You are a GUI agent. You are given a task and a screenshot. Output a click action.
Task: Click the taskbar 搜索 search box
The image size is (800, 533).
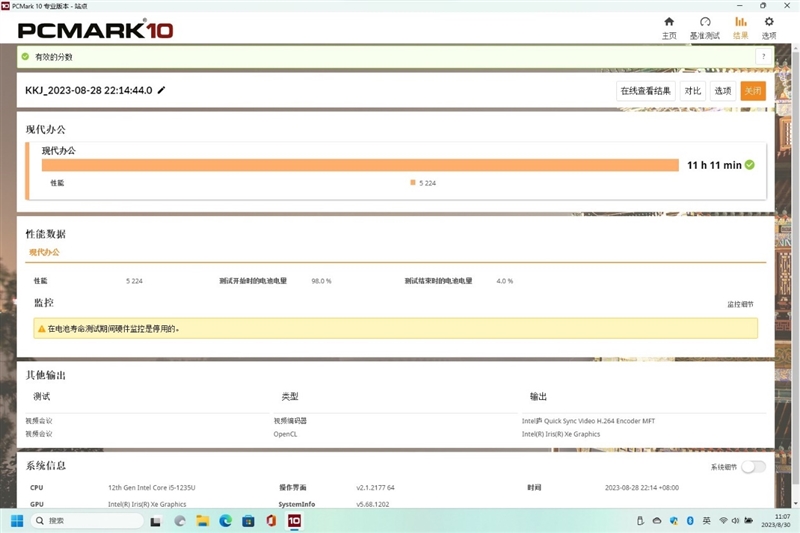tap(87, 521)
